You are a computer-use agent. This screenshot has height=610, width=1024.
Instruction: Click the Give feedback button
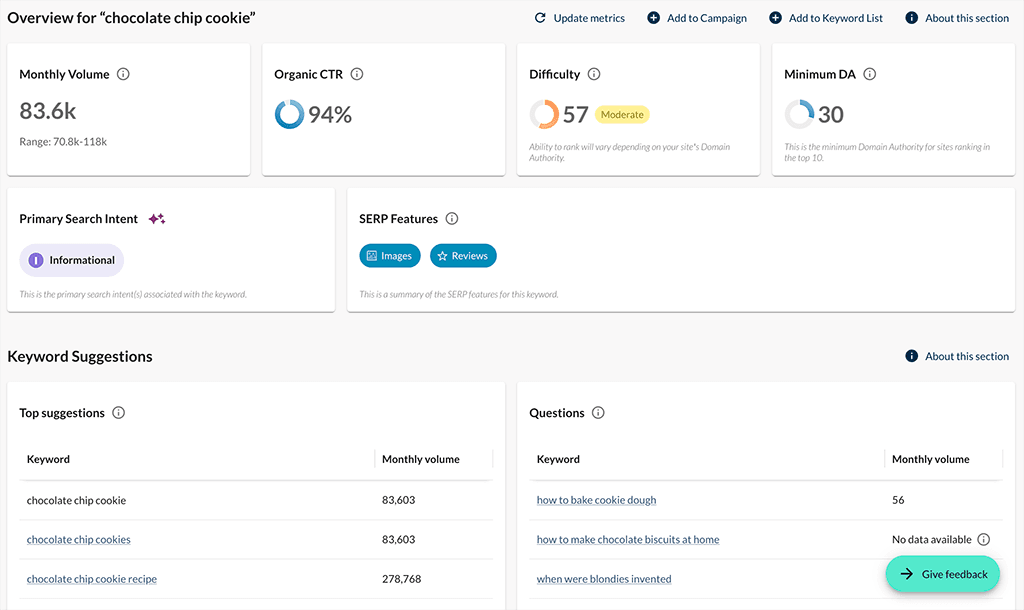tap(942, 574)
